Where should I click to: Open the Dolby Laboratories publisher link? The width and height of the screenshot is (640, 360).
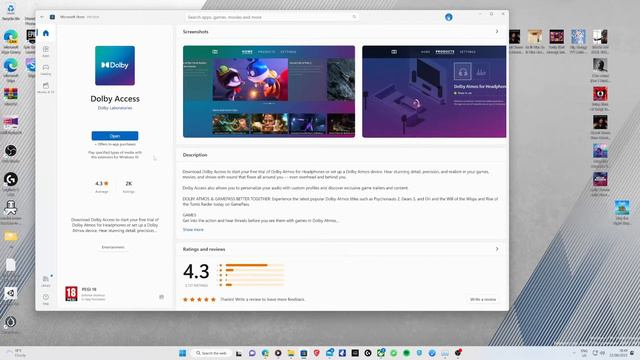point(115,108)
